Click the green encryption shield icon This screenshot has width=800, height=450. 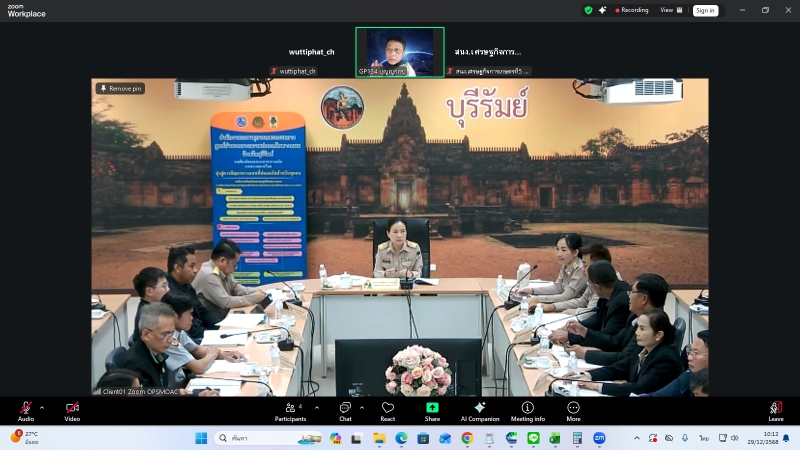[x=588, y=10]
